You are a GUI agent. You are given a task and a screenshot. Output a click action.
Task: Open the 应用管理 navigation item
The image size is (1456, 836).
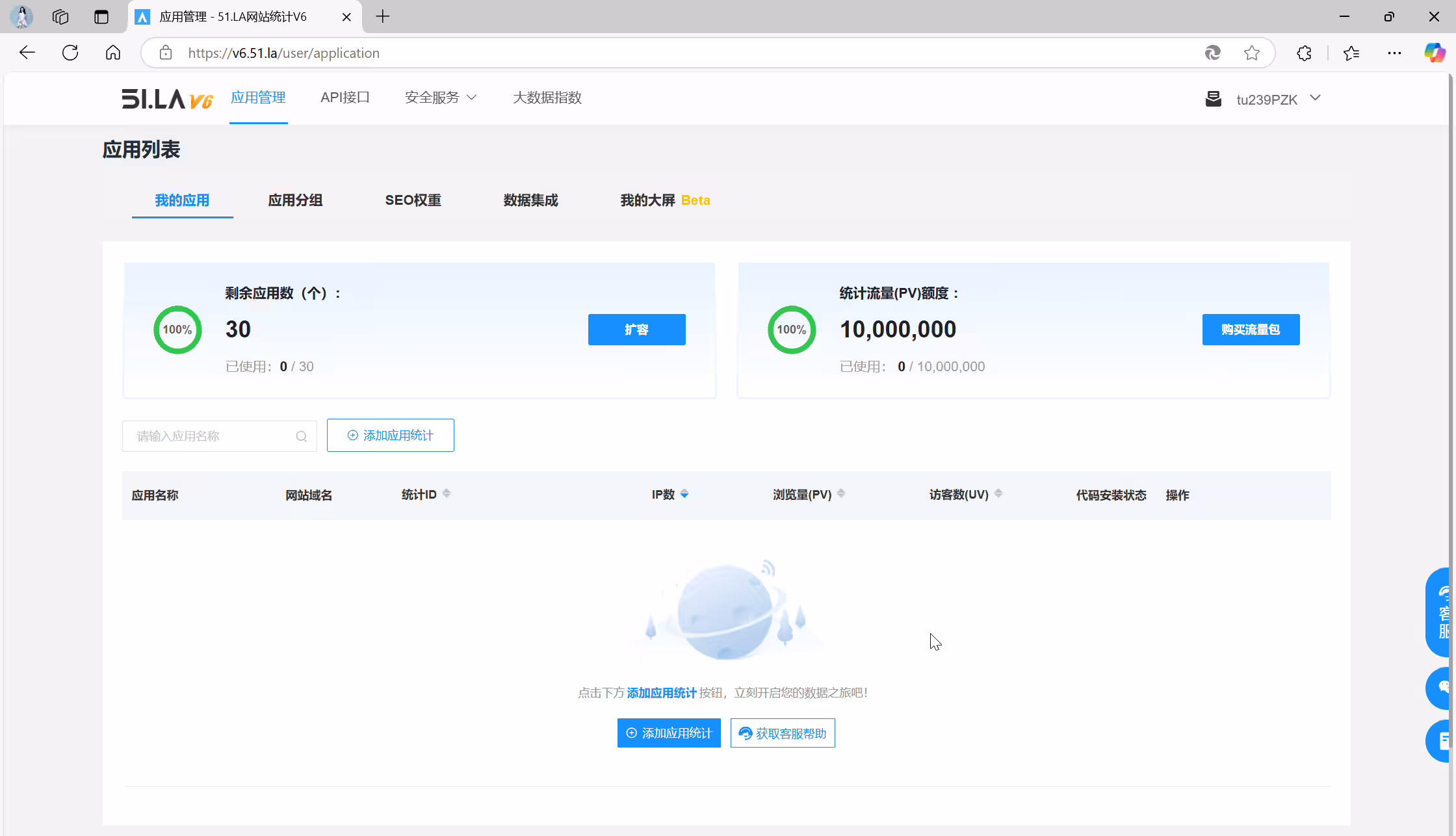[x=259, y=98]
